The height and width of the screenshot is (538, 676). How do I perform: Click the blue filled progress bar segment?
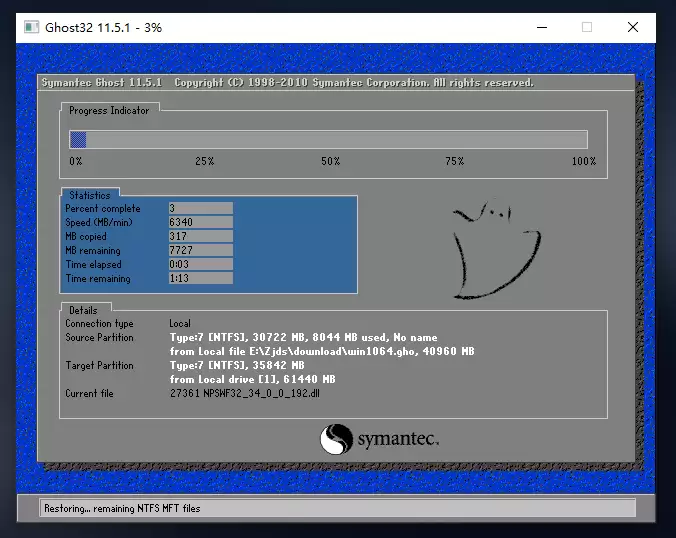(x=78, y=140)
